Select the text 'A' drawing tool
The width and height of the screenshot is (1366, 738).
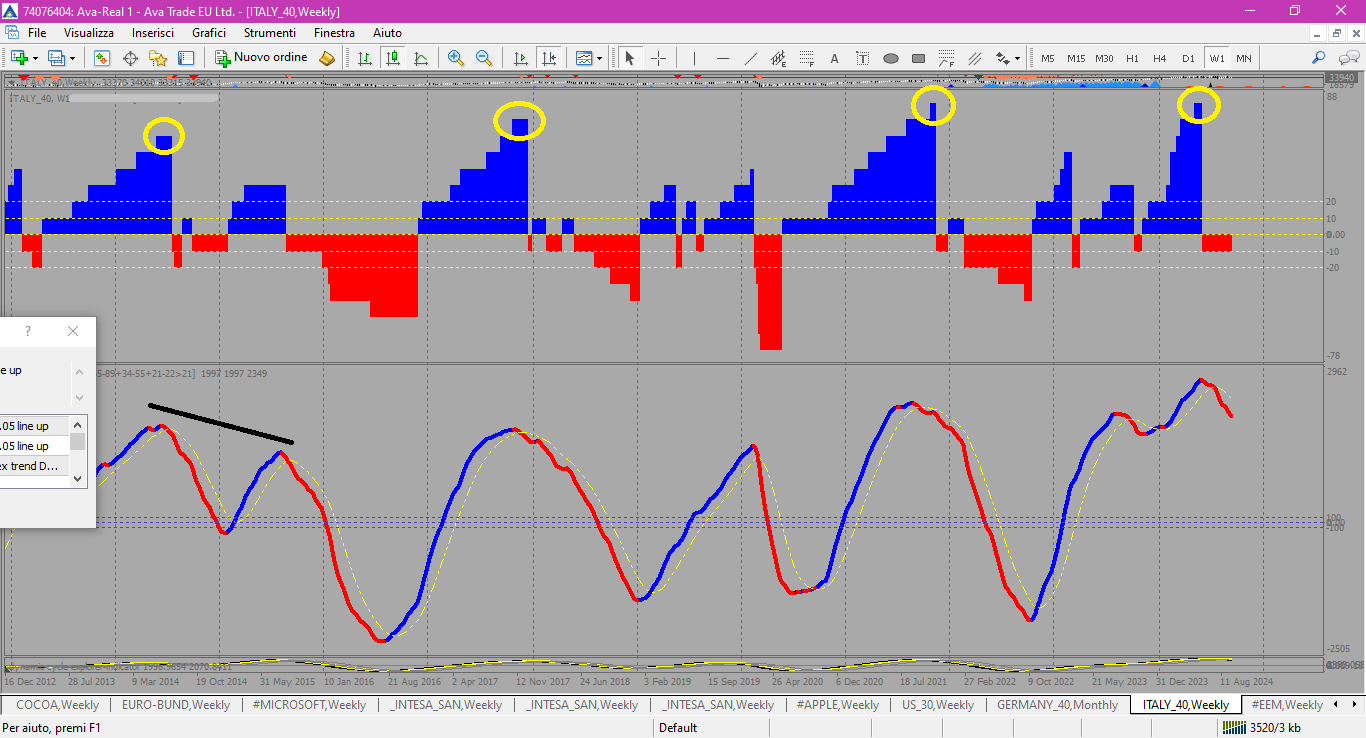point(834,58)
